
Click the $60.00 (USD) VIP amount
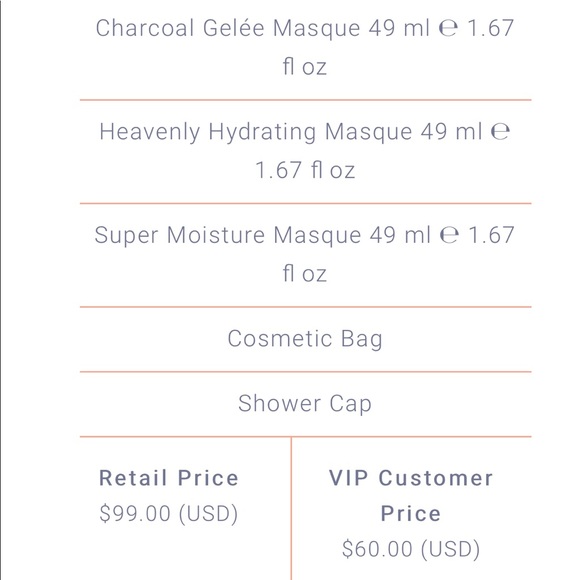pos(411,549)
